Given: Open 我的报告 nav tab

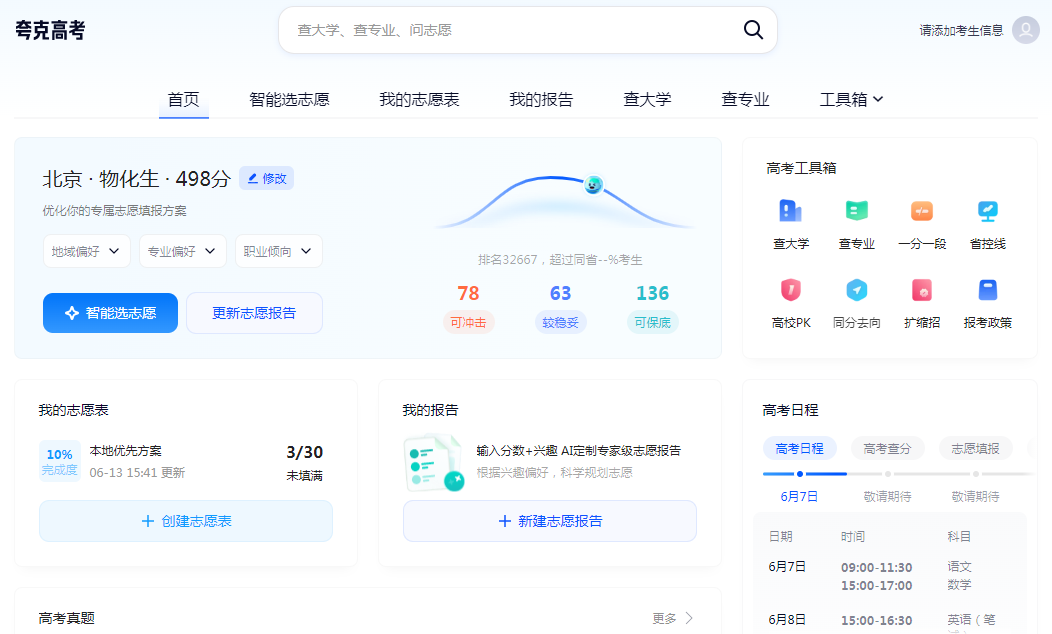Looking at the screenshot, I should pyautogui.click(x=541, y=99).
